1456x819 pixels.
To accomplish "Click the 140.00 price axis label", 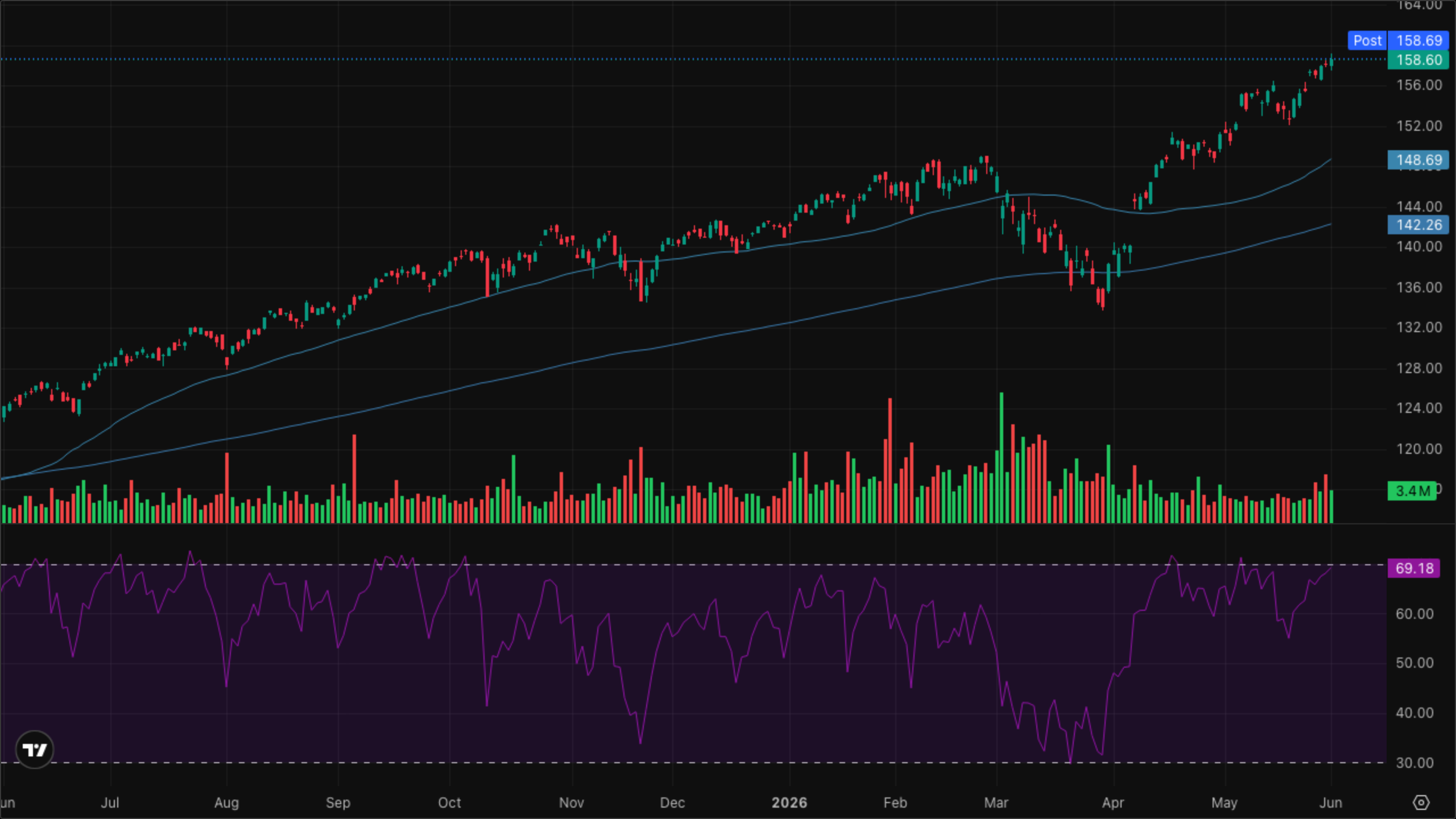I will (x=1419, y=246).
